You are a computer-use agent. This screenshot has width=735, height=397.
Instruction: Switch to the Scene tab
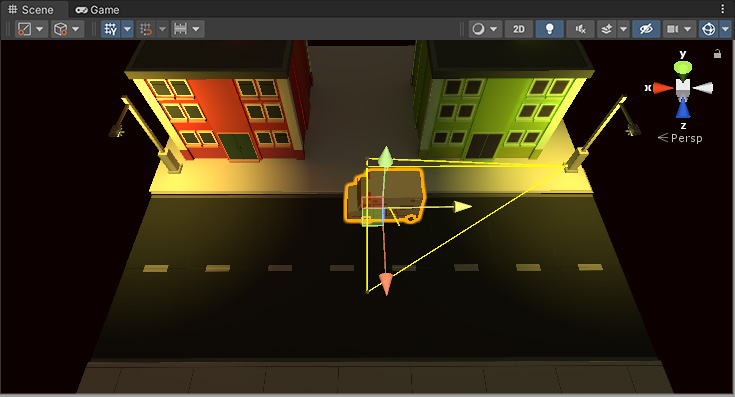click(x=31, y=9)
